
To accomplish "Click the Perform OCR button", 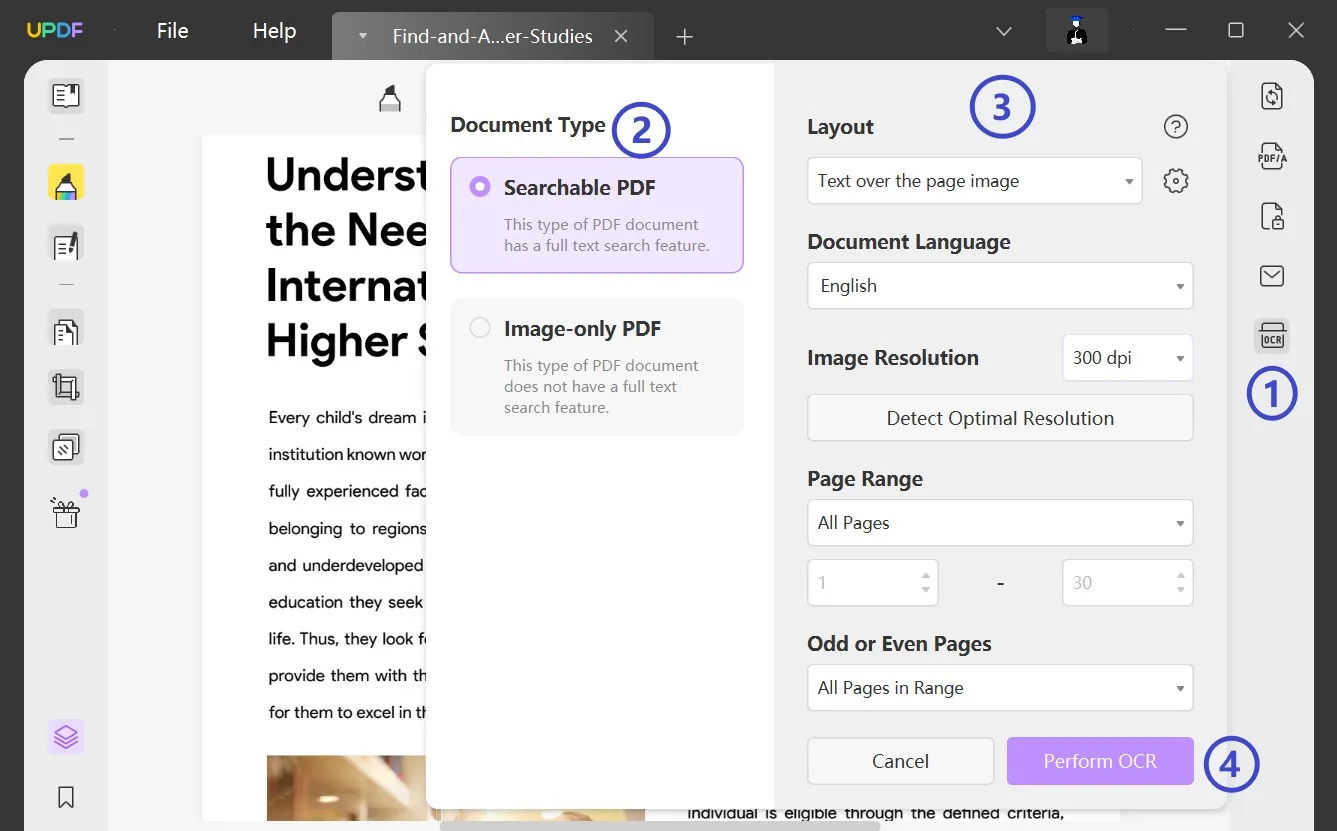I will click(1099, 761).
